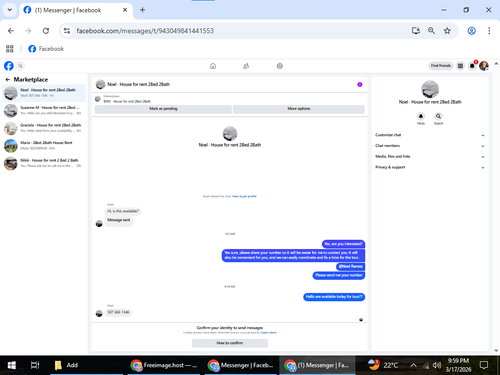Search within conversation using magnifier icon
The width and height of the screenshot is (500, 375).
click(x=438, y=116)
